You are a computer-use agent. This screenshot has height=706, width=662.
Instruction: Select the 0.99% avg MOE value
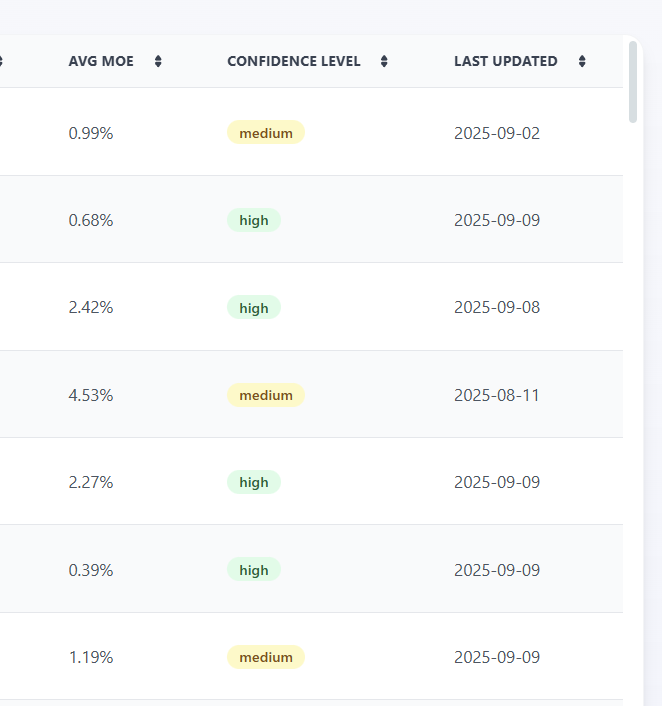(x=91, y=133)
